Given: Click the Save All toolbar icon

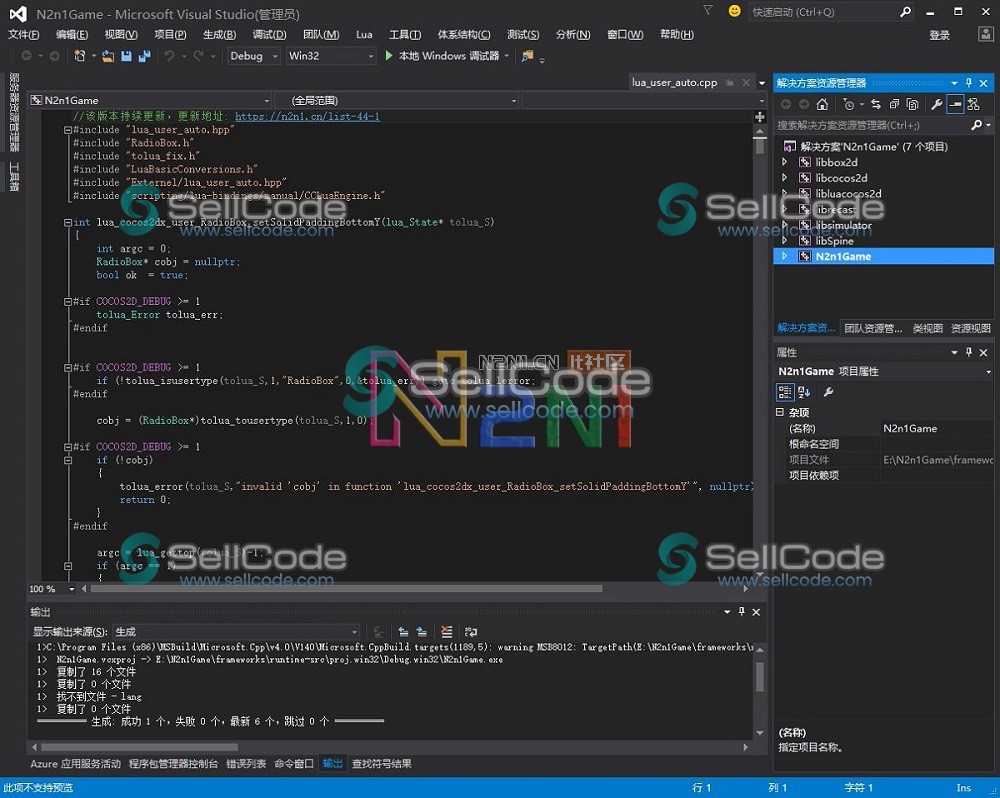Looking at the screenshot, I should point(144,56).
